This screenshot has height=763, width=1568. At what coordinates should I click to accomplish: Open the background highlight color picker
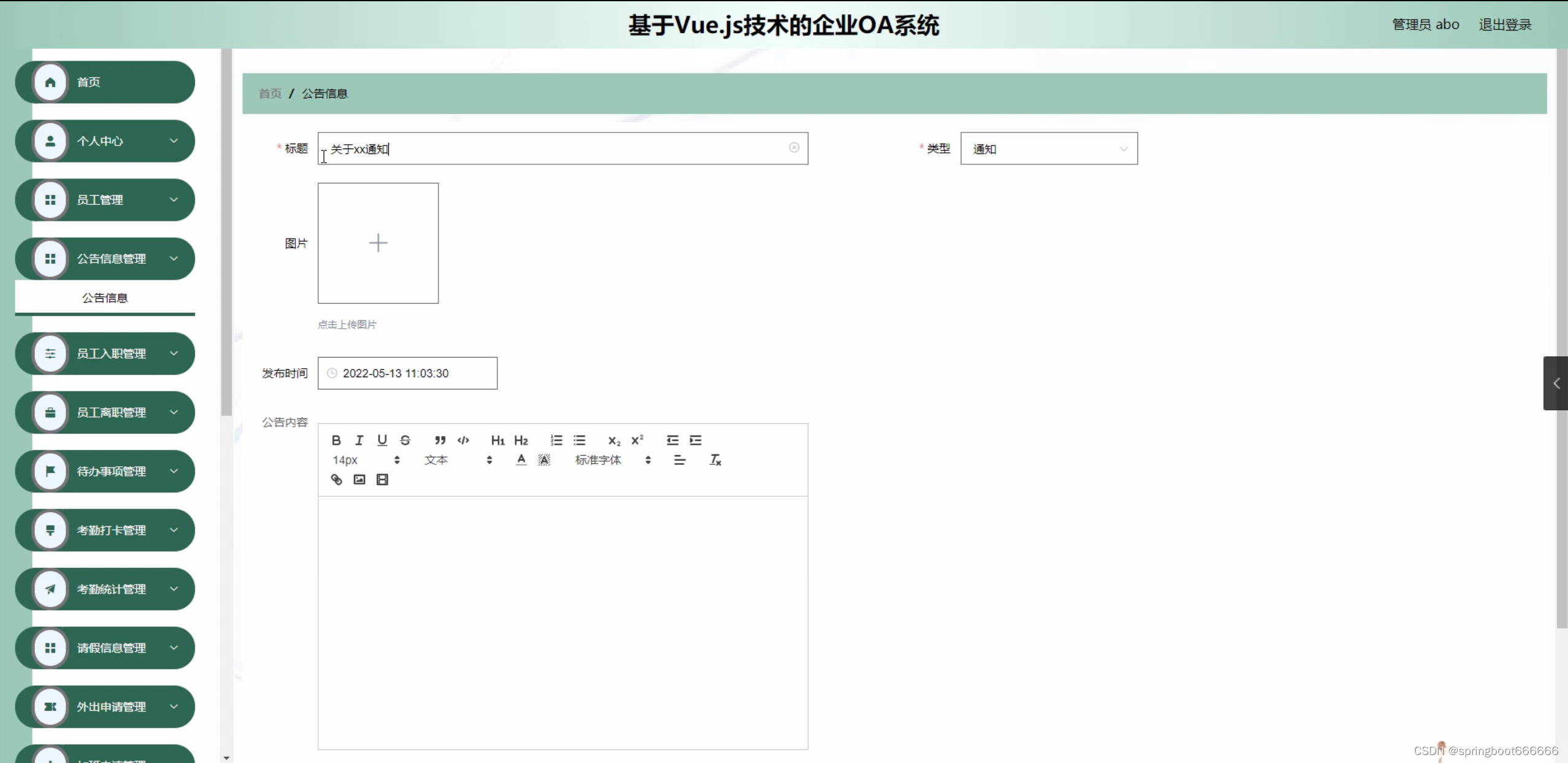click(544, 459)
